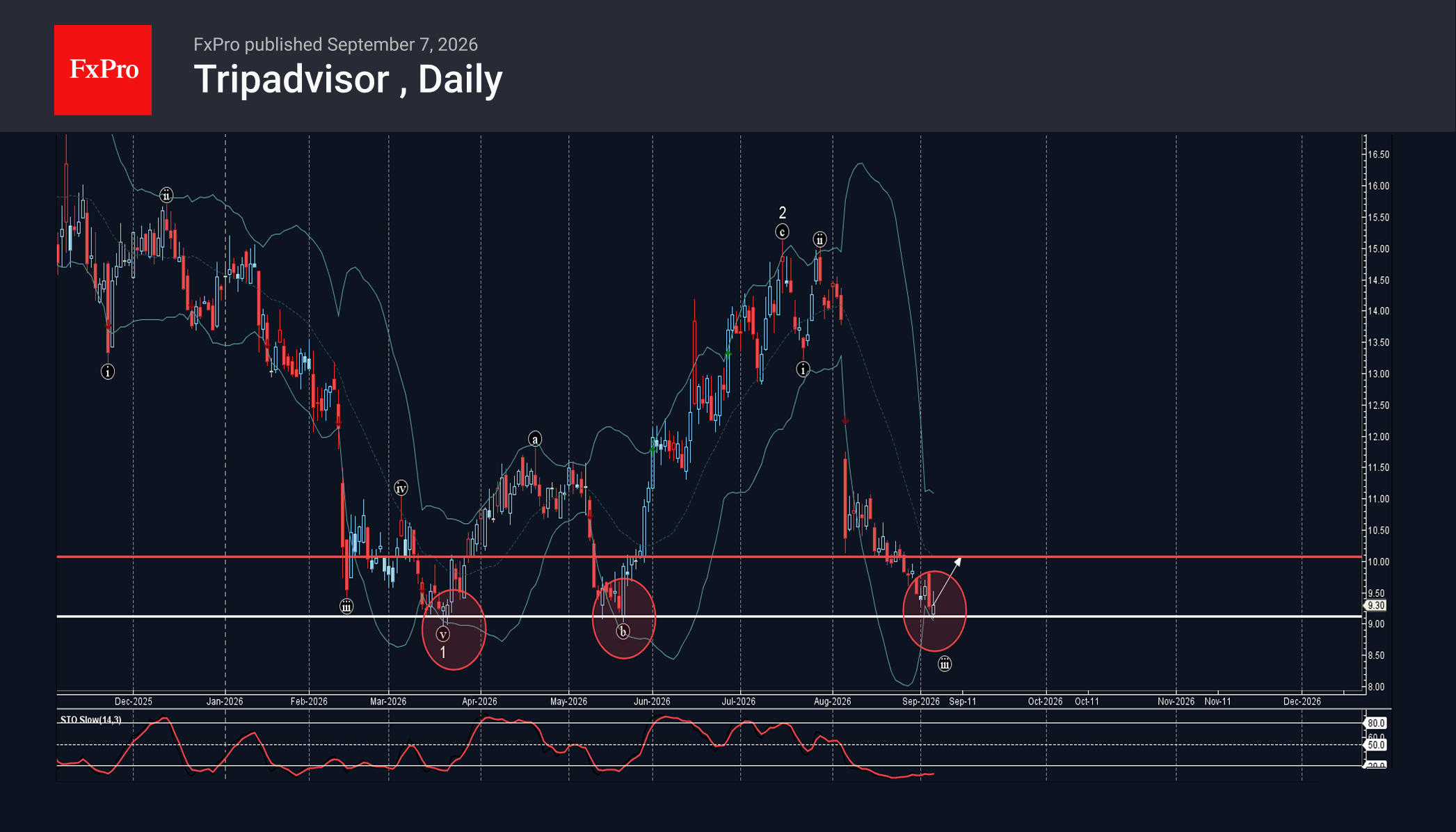Click the circled wave iii marker near September 2026
The image size is (1456, 832).
pyautogui.click(x=944, y=664)
